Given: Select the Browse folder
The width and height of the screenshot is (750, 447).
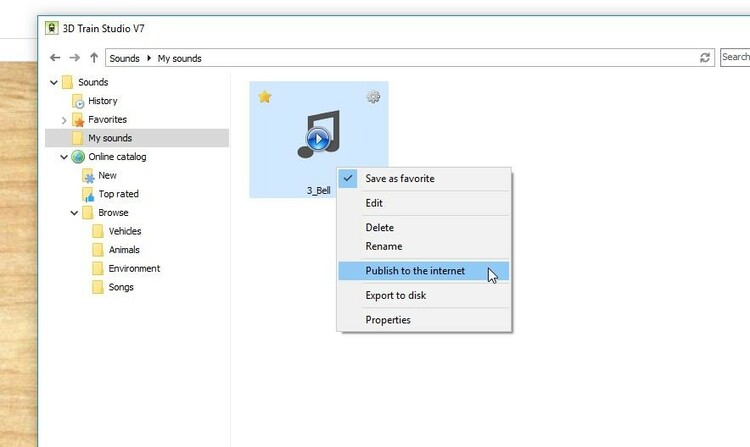Looking at the screenshot, I should click(113, 213).
